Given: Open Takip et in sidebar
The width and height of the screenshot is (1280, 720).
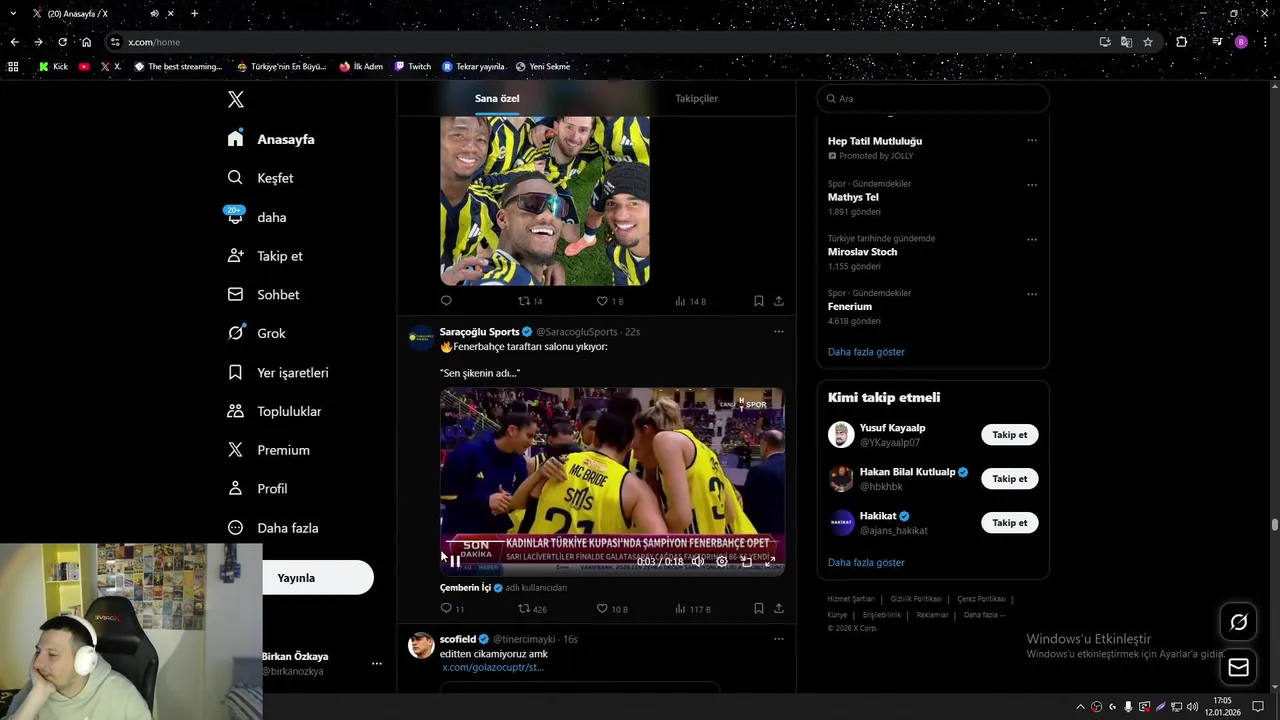Looking at the screenshot, I should 265,256.
